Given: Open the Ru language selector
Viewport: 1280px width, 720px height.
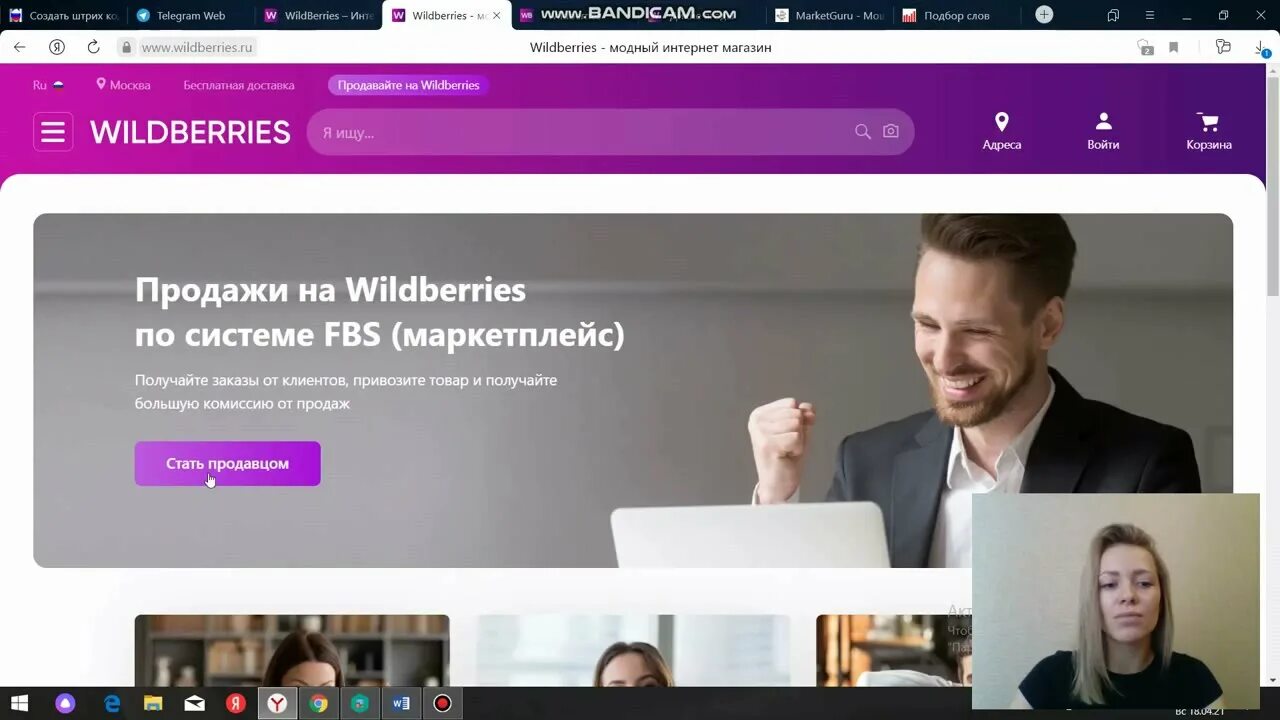Looking at the screenshot, I should [x=48, y=85].
